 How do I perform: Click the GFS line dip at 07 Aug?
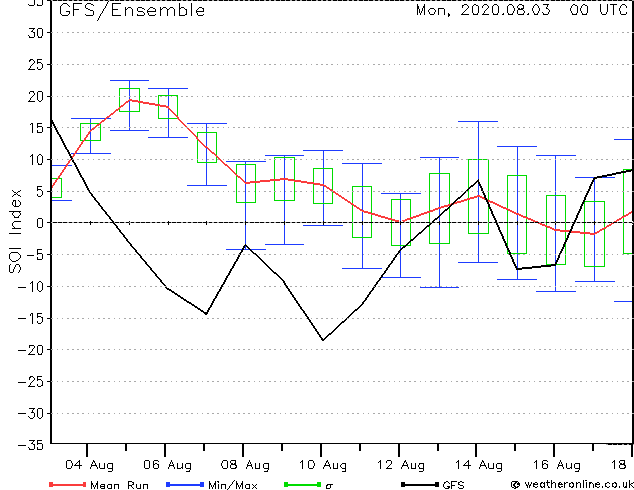(206, 314)
